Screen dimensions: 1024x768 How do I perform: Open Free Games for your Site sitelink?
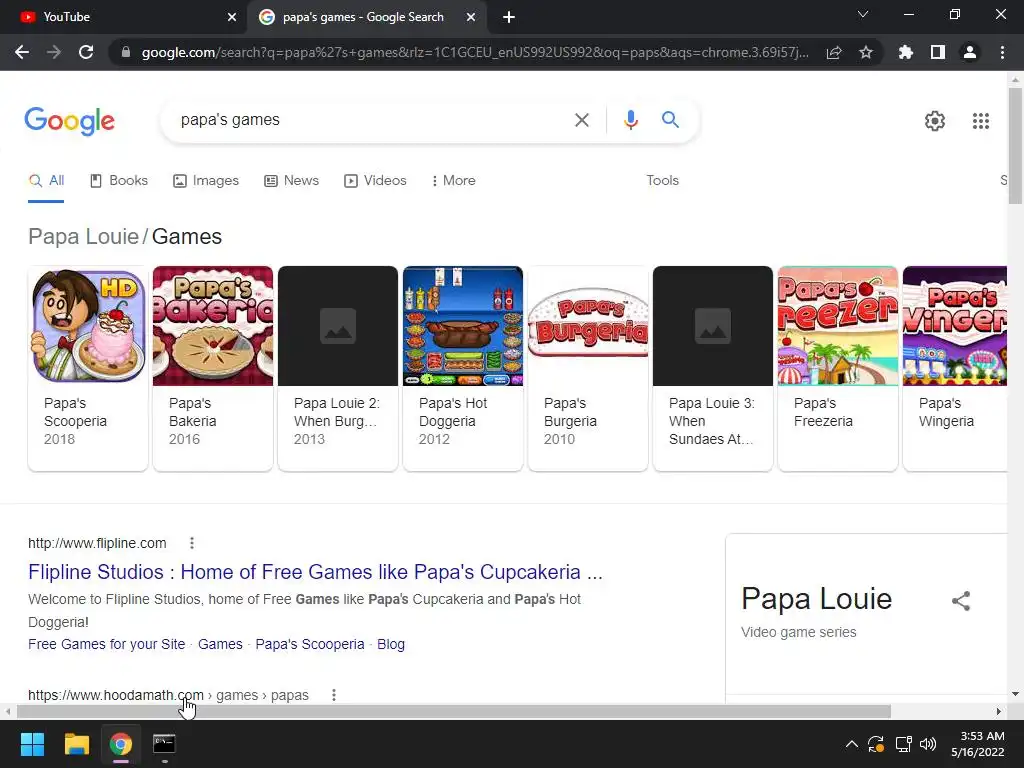click(106, 644)
